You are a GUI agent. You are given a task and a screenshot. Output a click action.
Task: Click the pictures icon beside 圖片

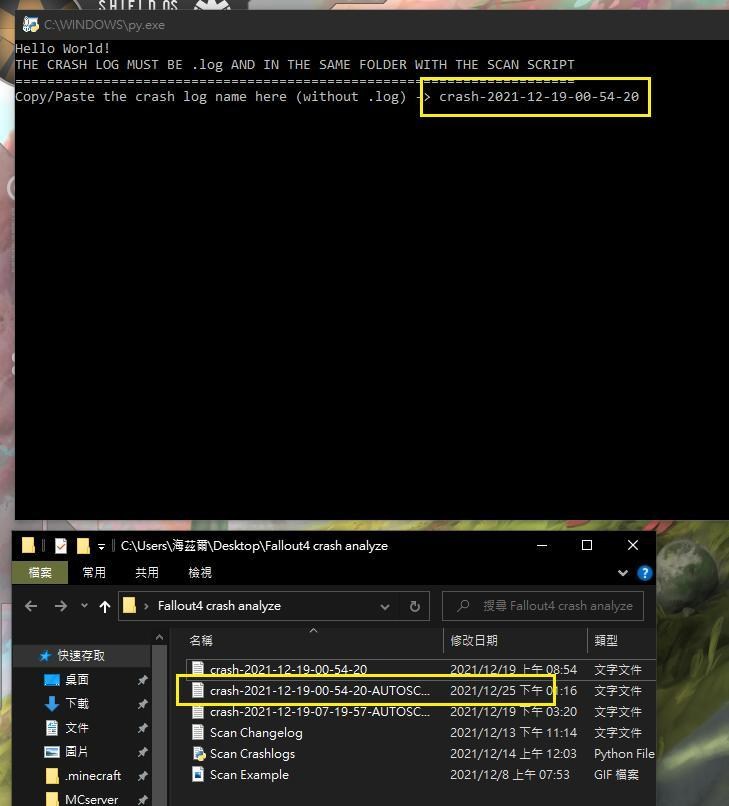52,752
